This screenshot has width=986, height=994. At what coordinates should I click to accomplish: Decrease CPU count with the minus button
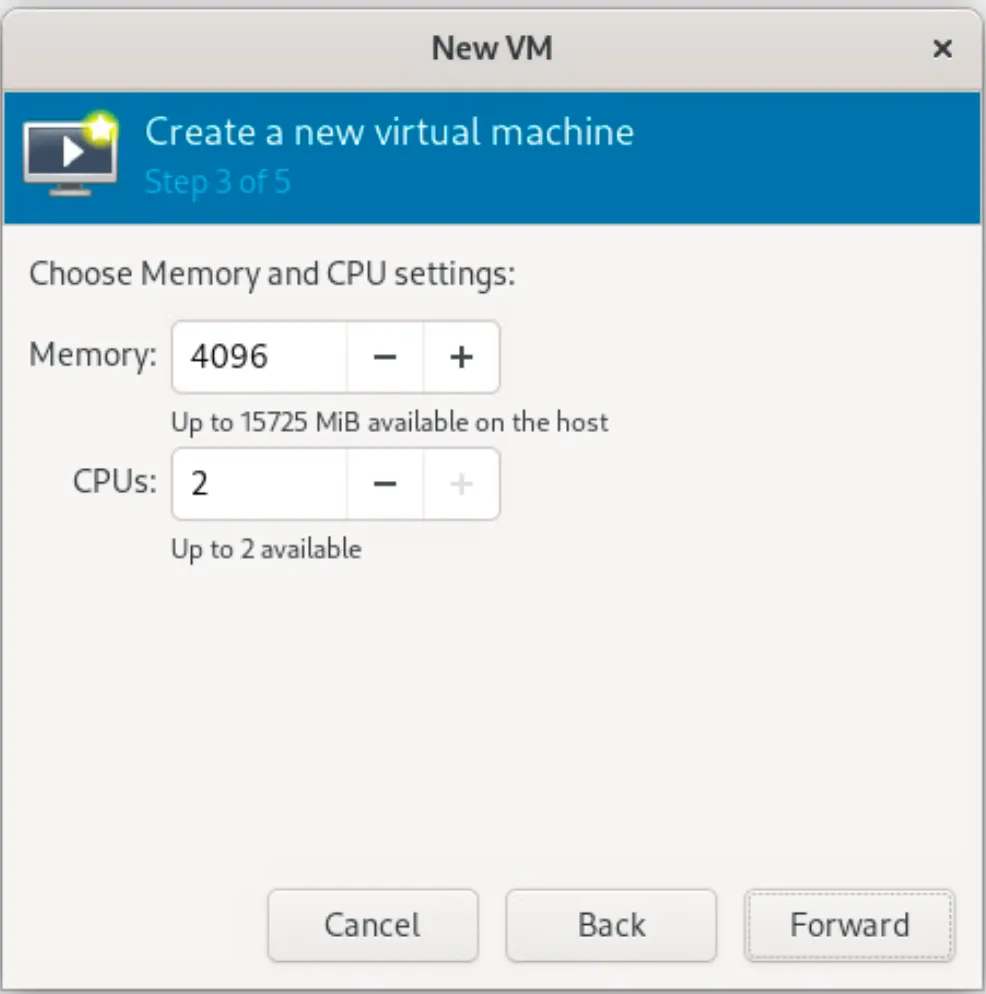(385, 484)
